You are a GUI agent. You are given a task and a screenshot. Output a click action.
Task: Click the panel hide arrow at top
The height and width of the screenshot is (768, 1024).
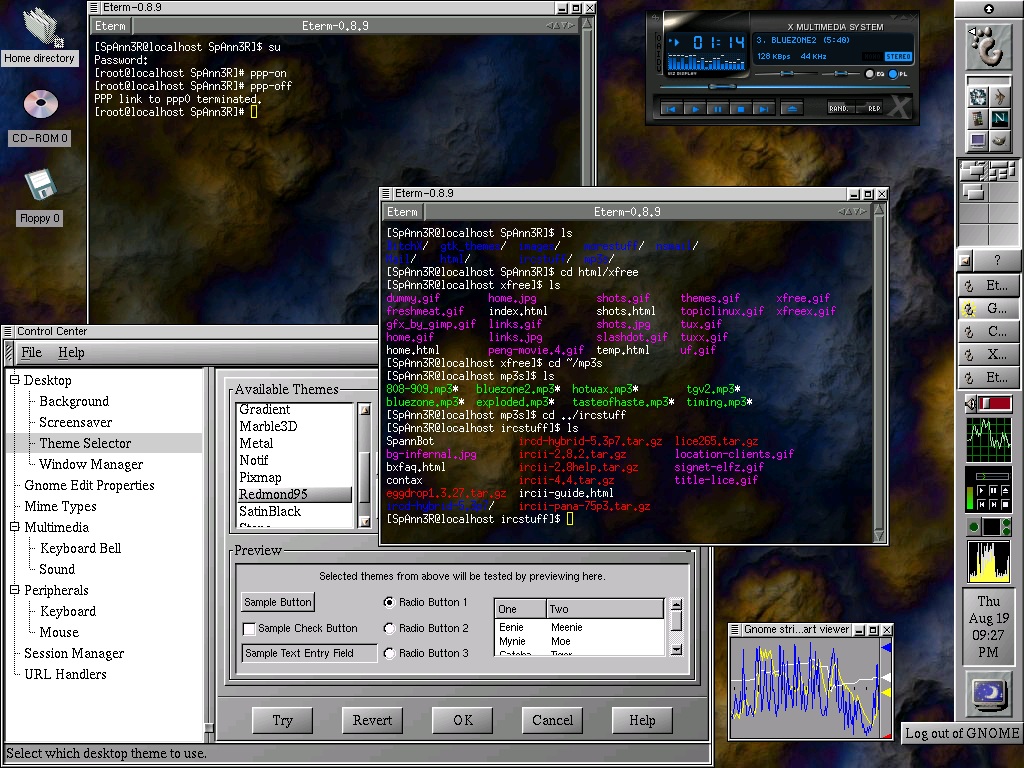989,8
